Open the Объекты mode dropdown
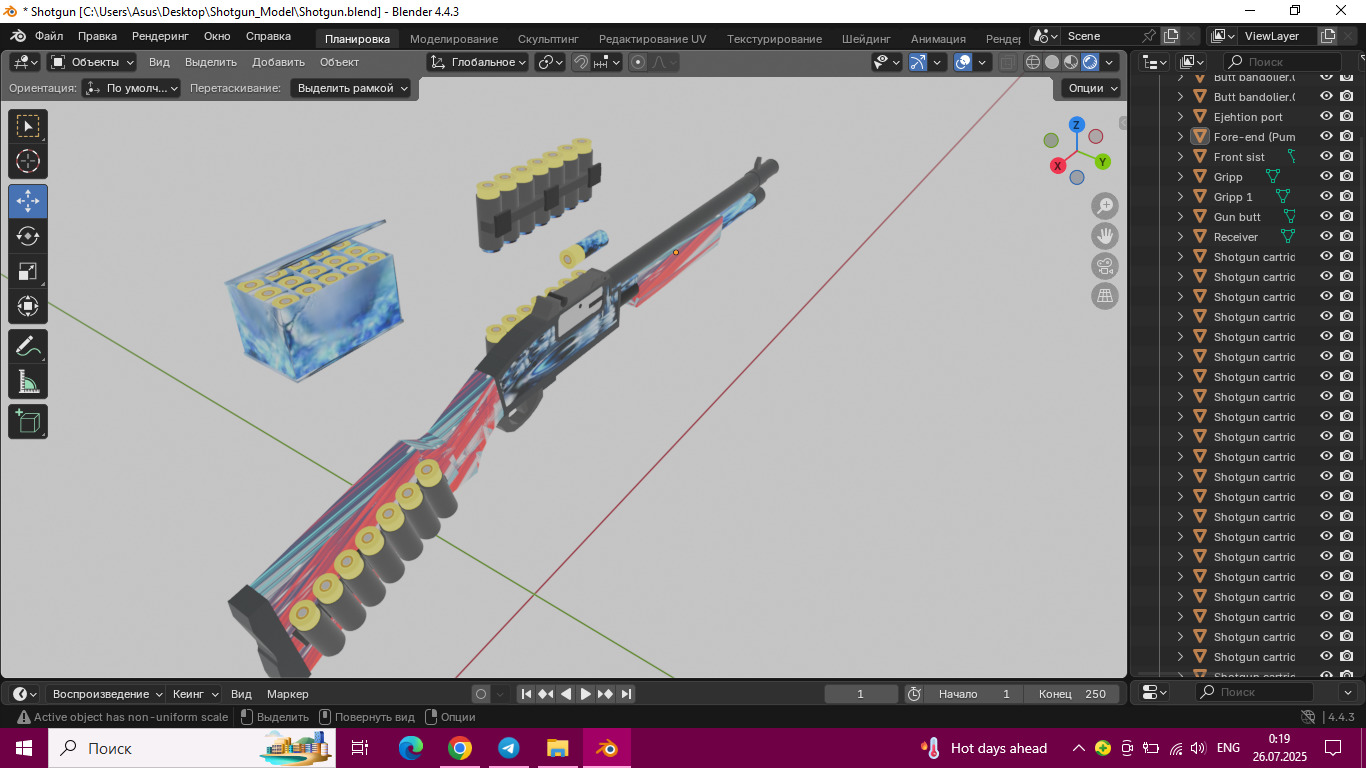The height and width of the screenshot is (768, 1366). 94,62
